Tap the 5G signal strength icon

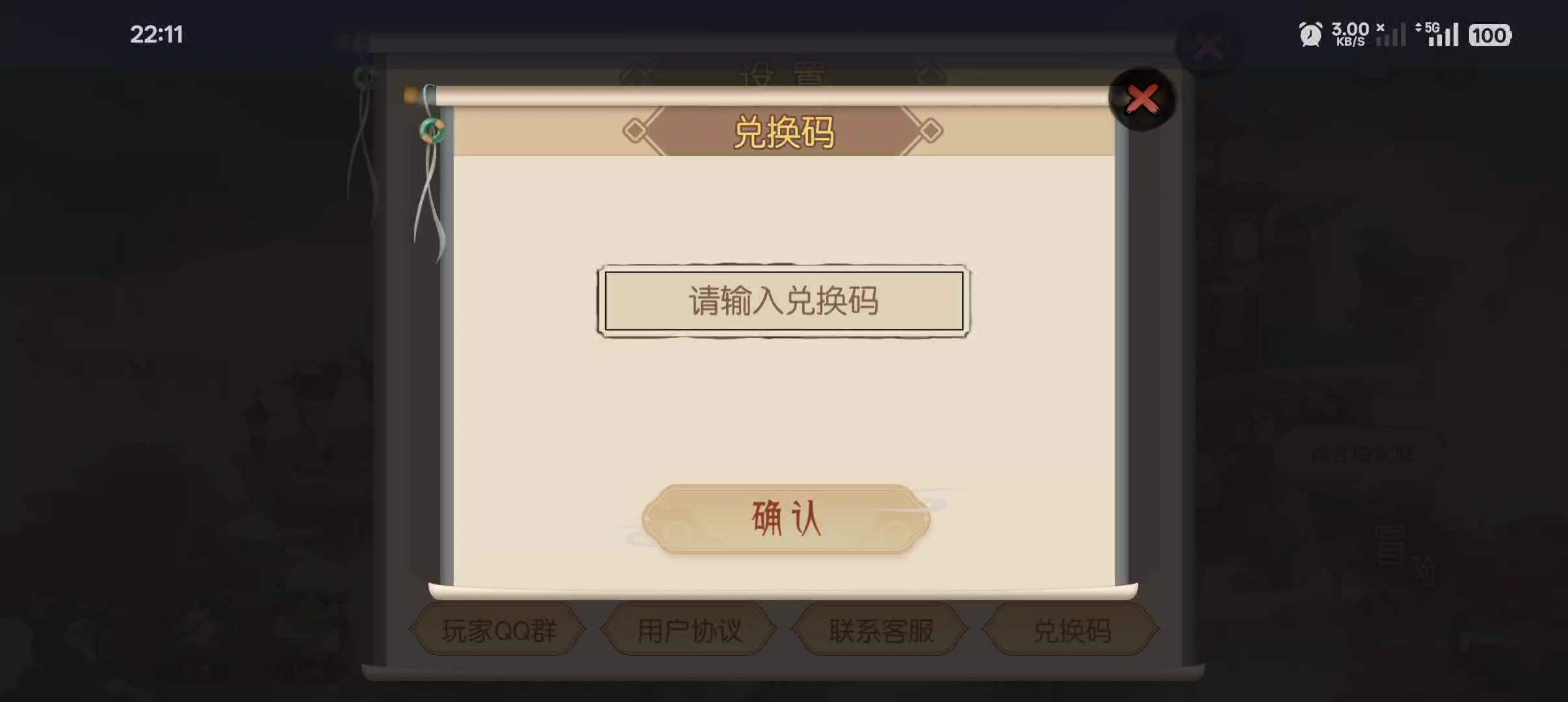(x=1437, y=34)
